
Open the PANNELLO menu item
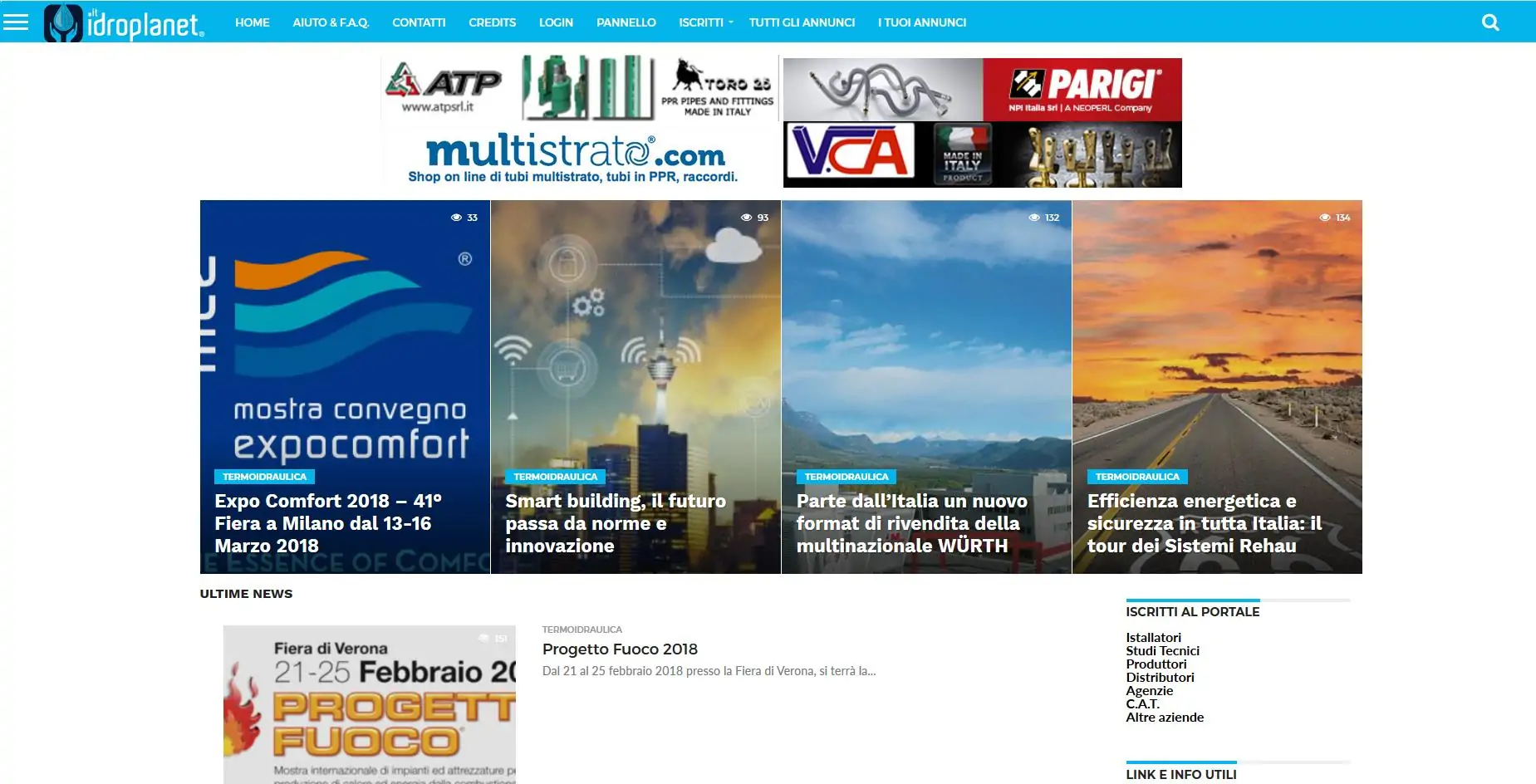(626, 22)
